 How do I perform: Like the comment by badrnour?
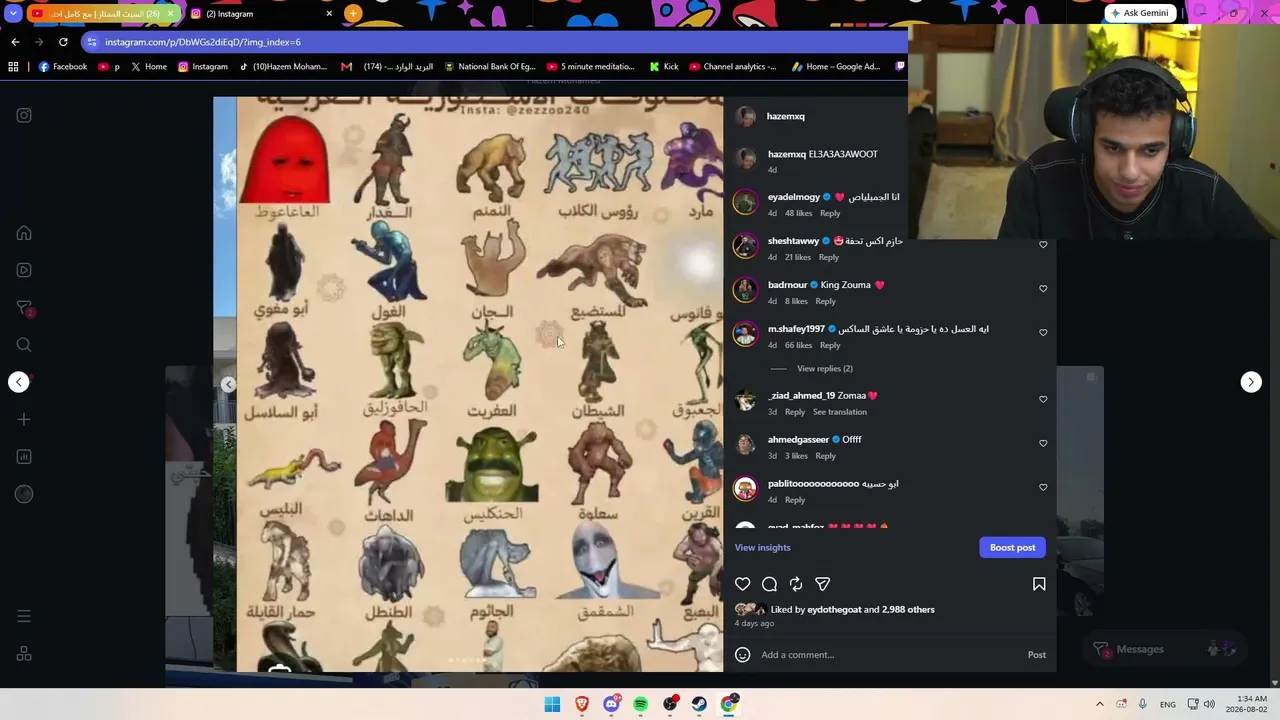click(1043, 289)
